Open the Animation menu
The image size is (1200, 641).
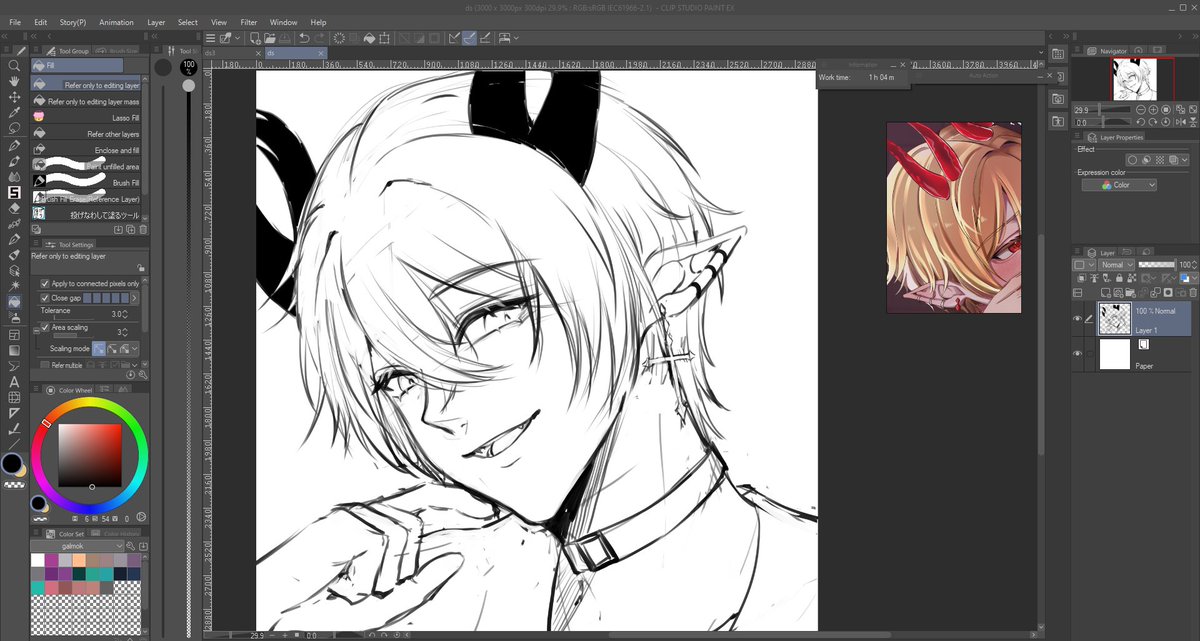click(x=116, y=22)
